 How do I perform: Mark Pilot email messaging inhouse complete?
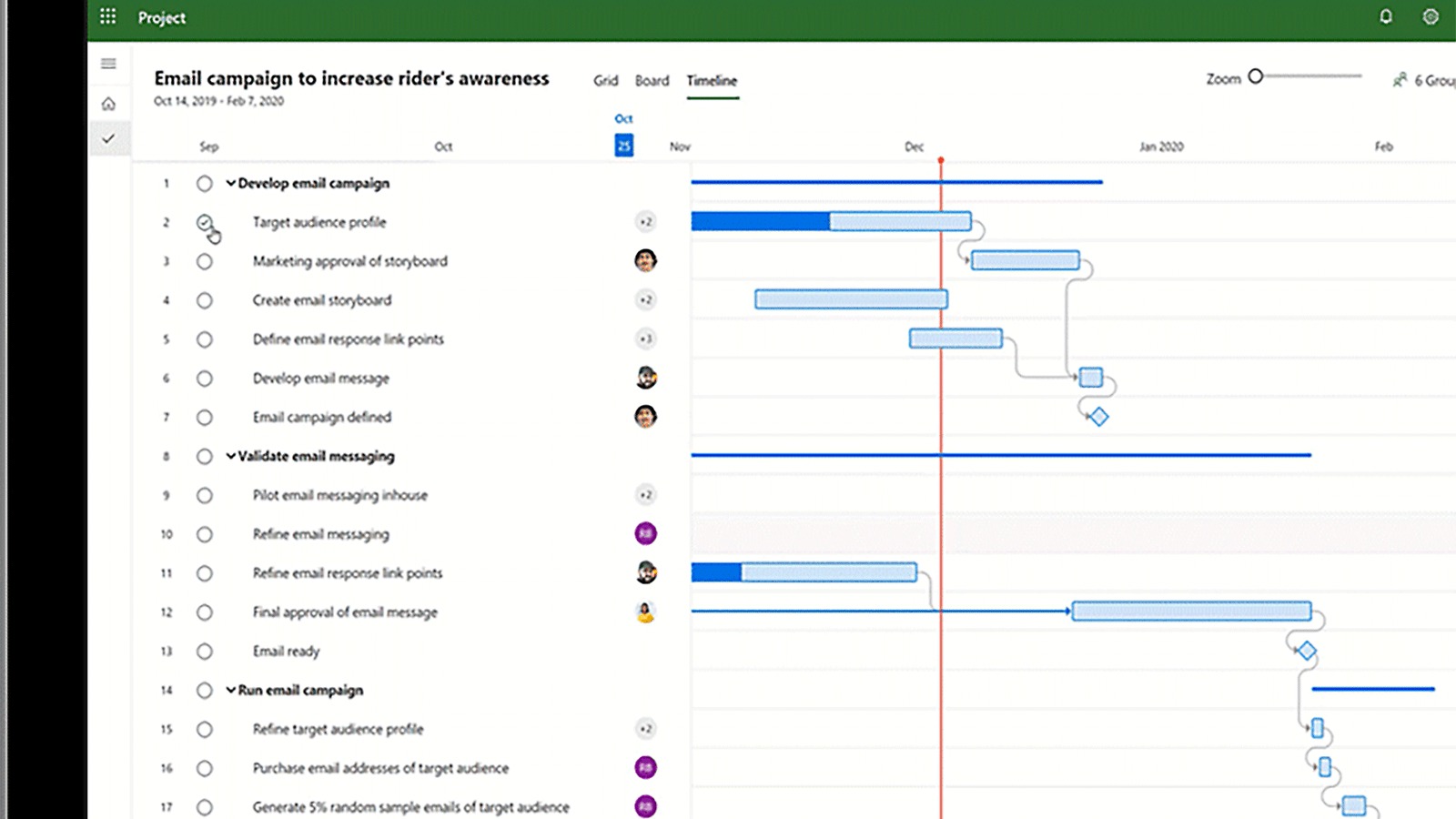pyautogui.click(x=204, y=495)
